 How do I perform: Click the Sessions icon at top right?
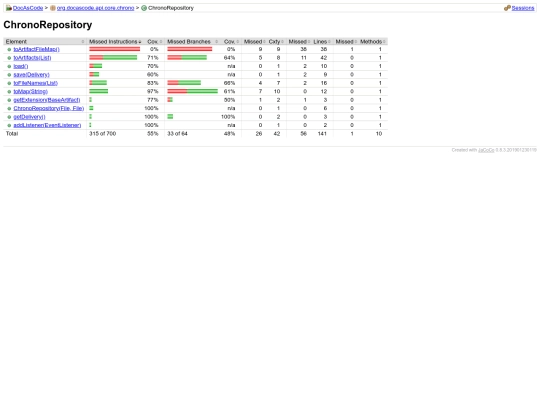tap(507, 8)
